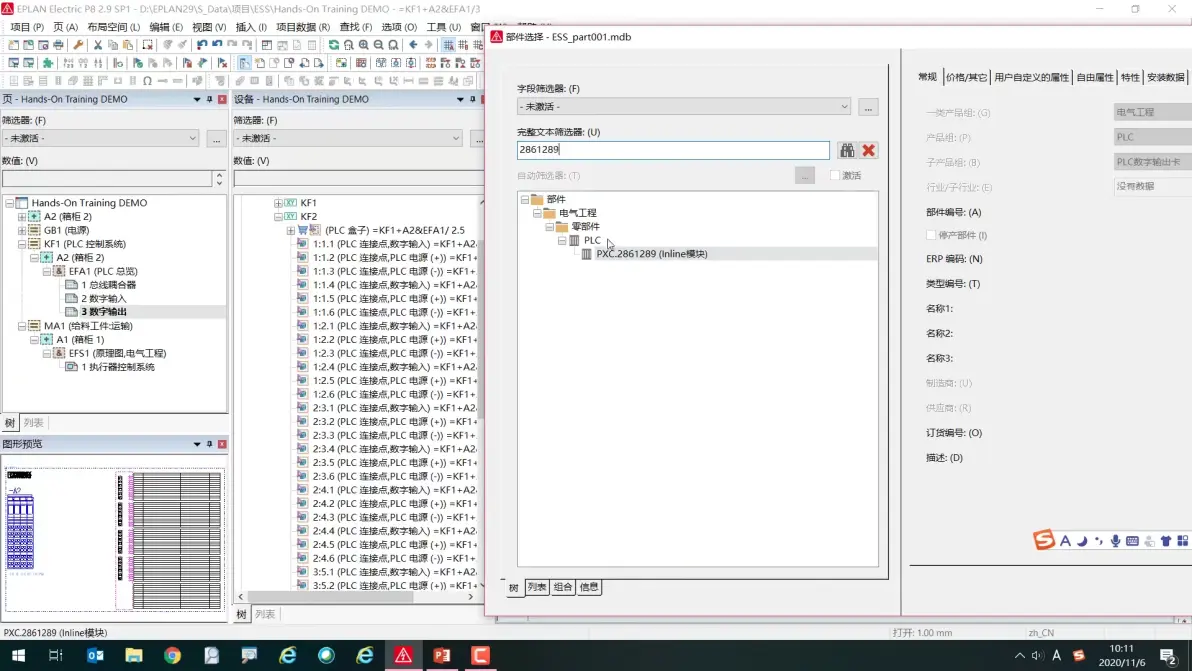Click the page navigator 数值 input field
Viewport: 1192px width, 671px height.
coord(107,179)
